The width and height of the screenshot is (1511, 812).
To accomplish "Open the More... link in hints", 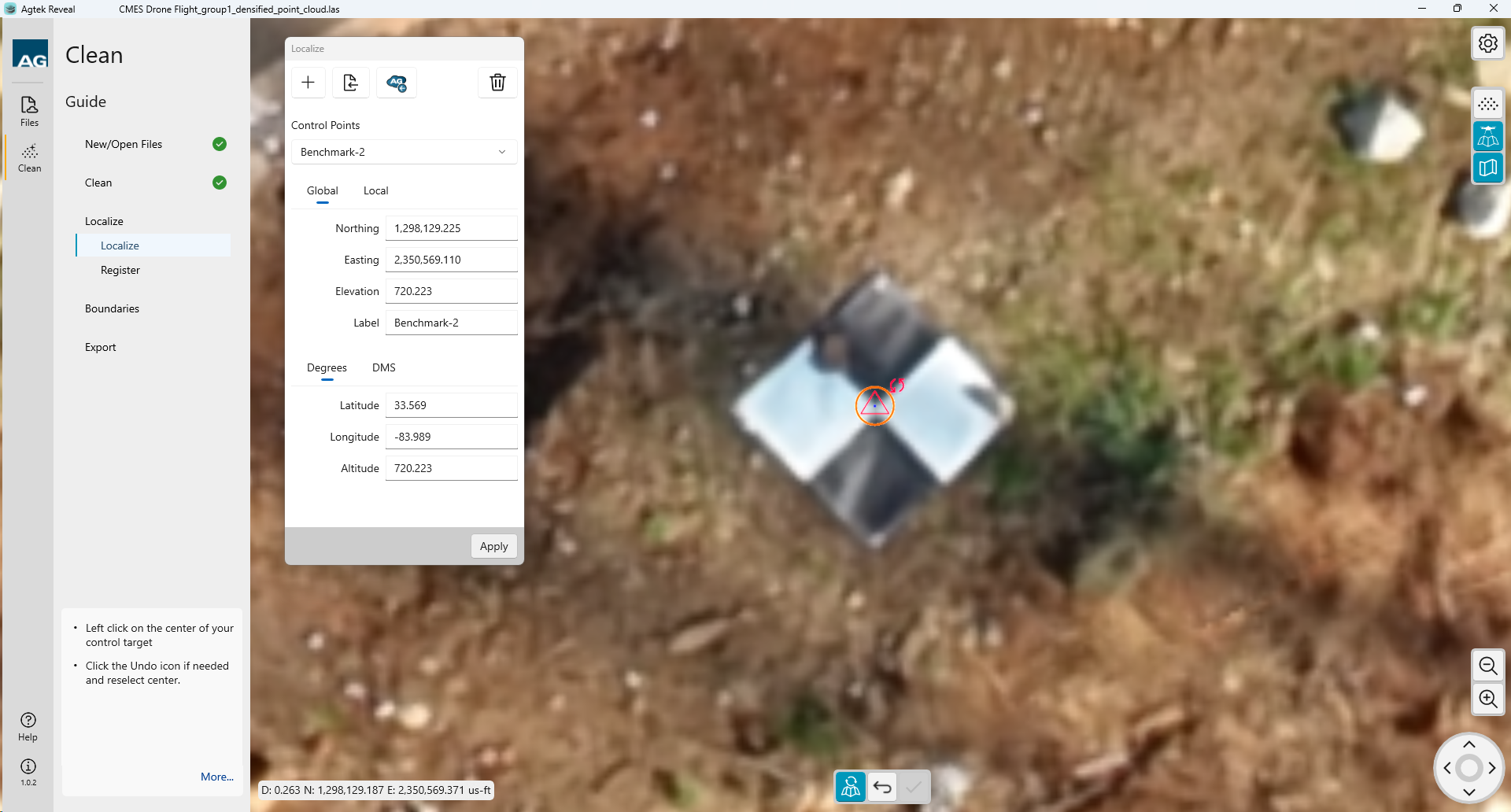I will coord(216,777).
